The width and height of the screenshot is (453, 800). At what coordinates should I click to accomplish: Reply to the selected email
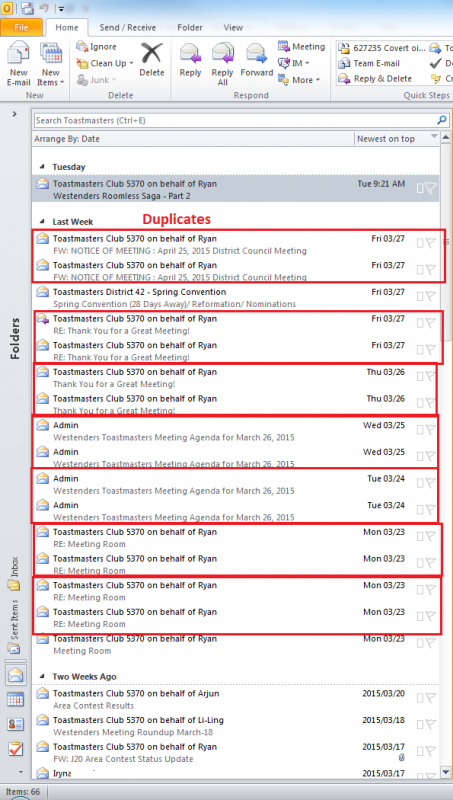(190, 60)
